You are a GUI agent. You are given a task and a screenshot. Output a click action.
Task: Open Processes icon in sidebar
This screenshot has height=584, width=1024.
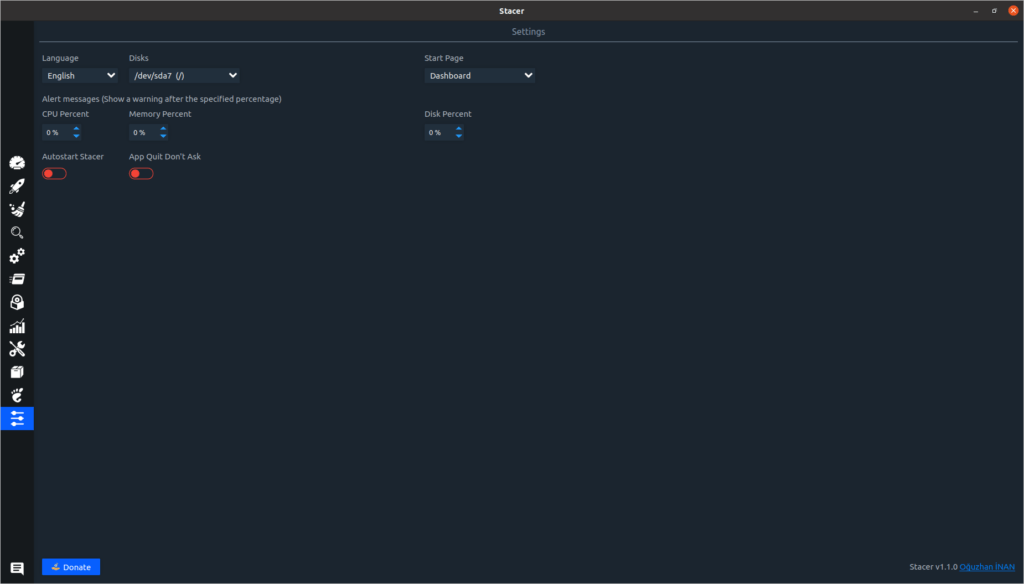(17, 279)
